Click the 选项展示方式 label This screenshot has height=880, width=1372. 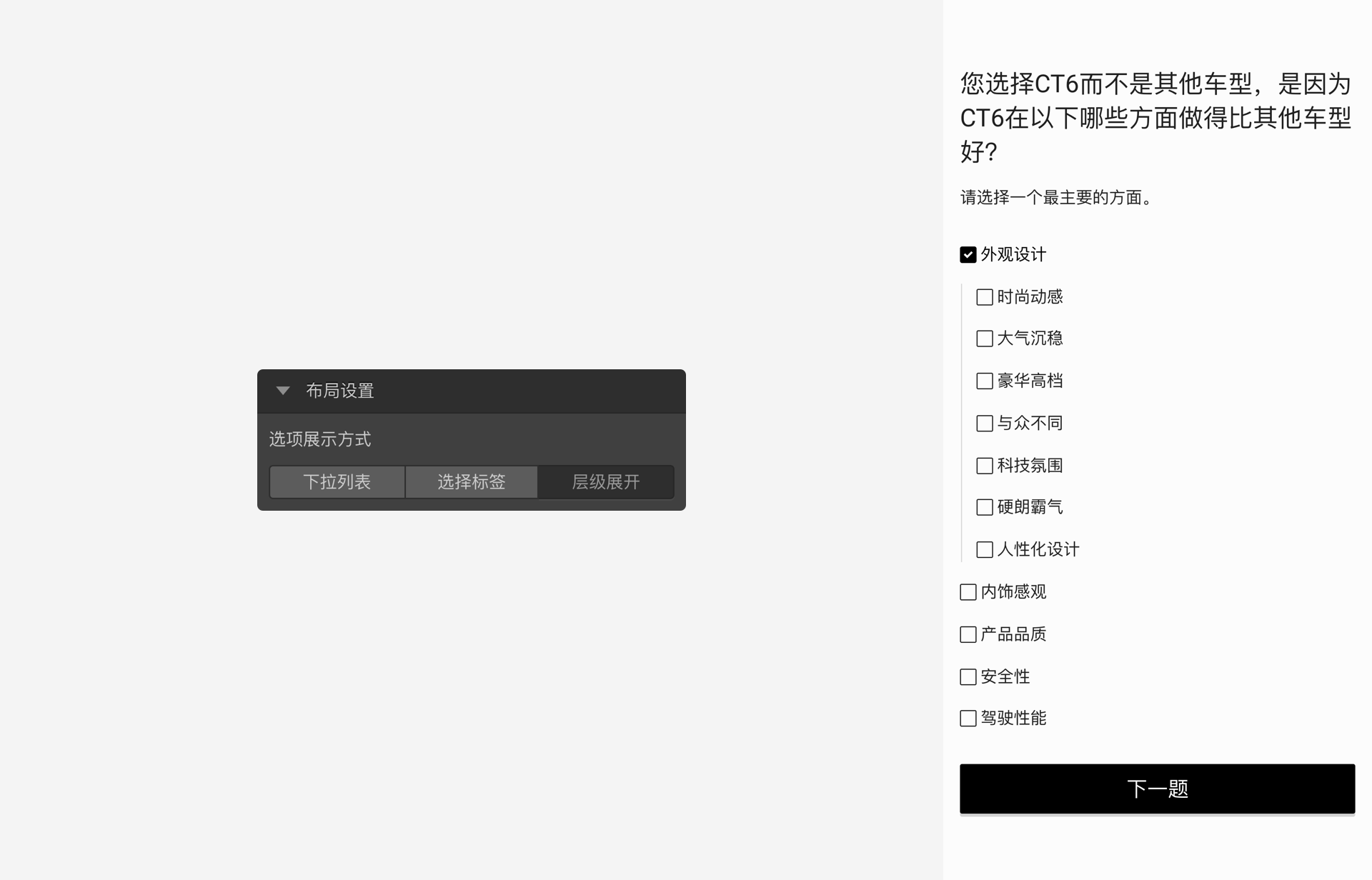coord(320,439)
